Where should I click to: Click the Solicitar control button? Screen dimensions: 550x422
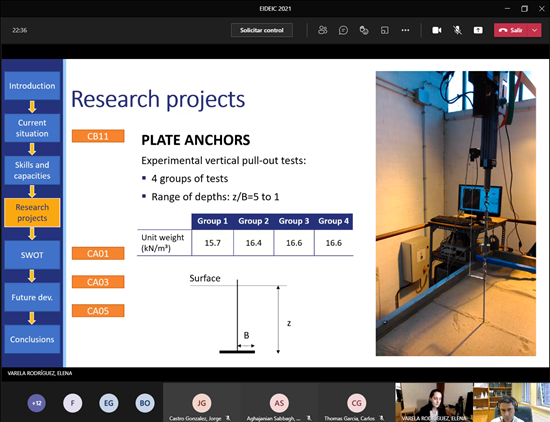pos(262,30)
